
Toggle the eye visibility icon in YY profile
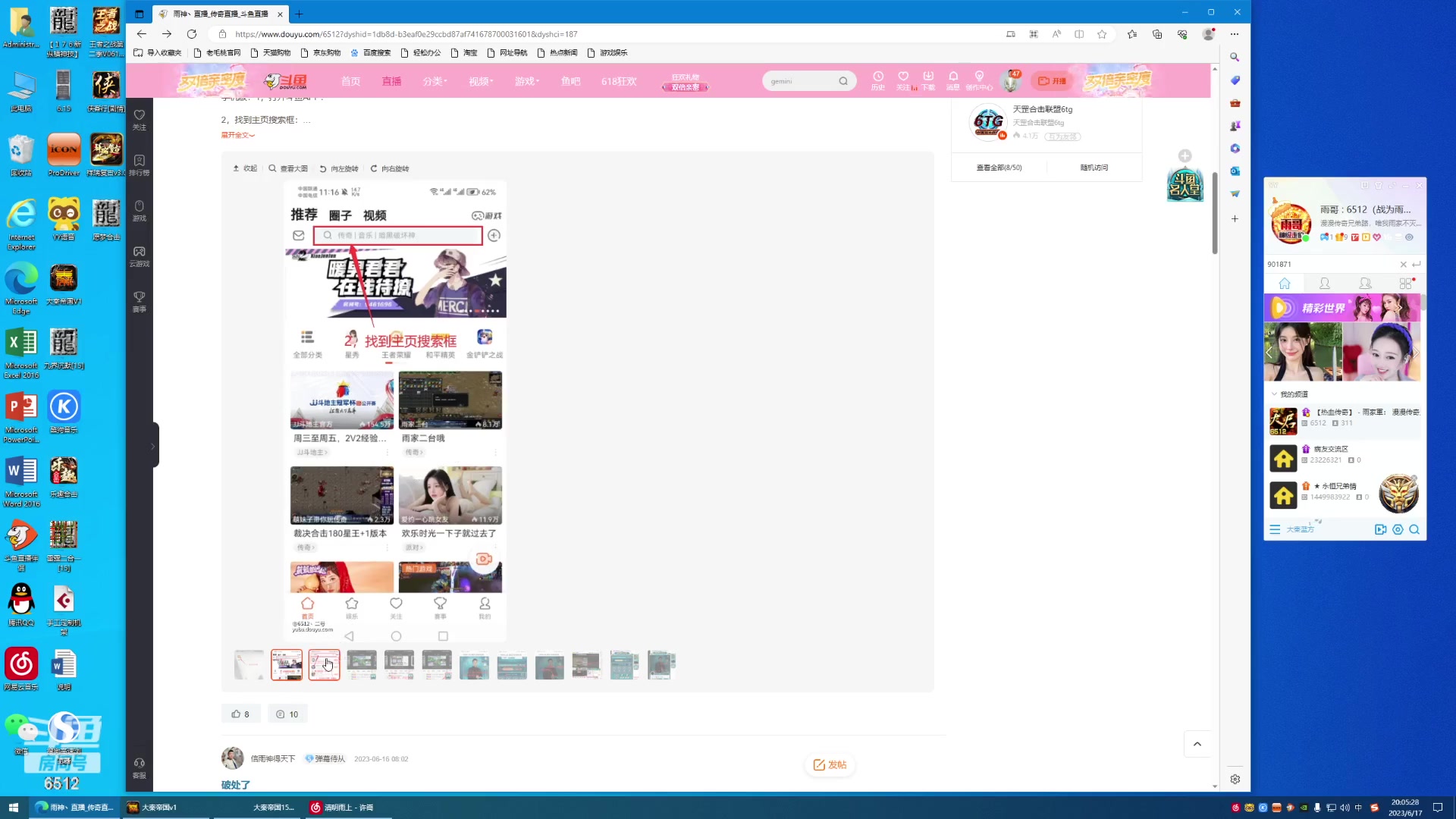tap(1409, 237)
